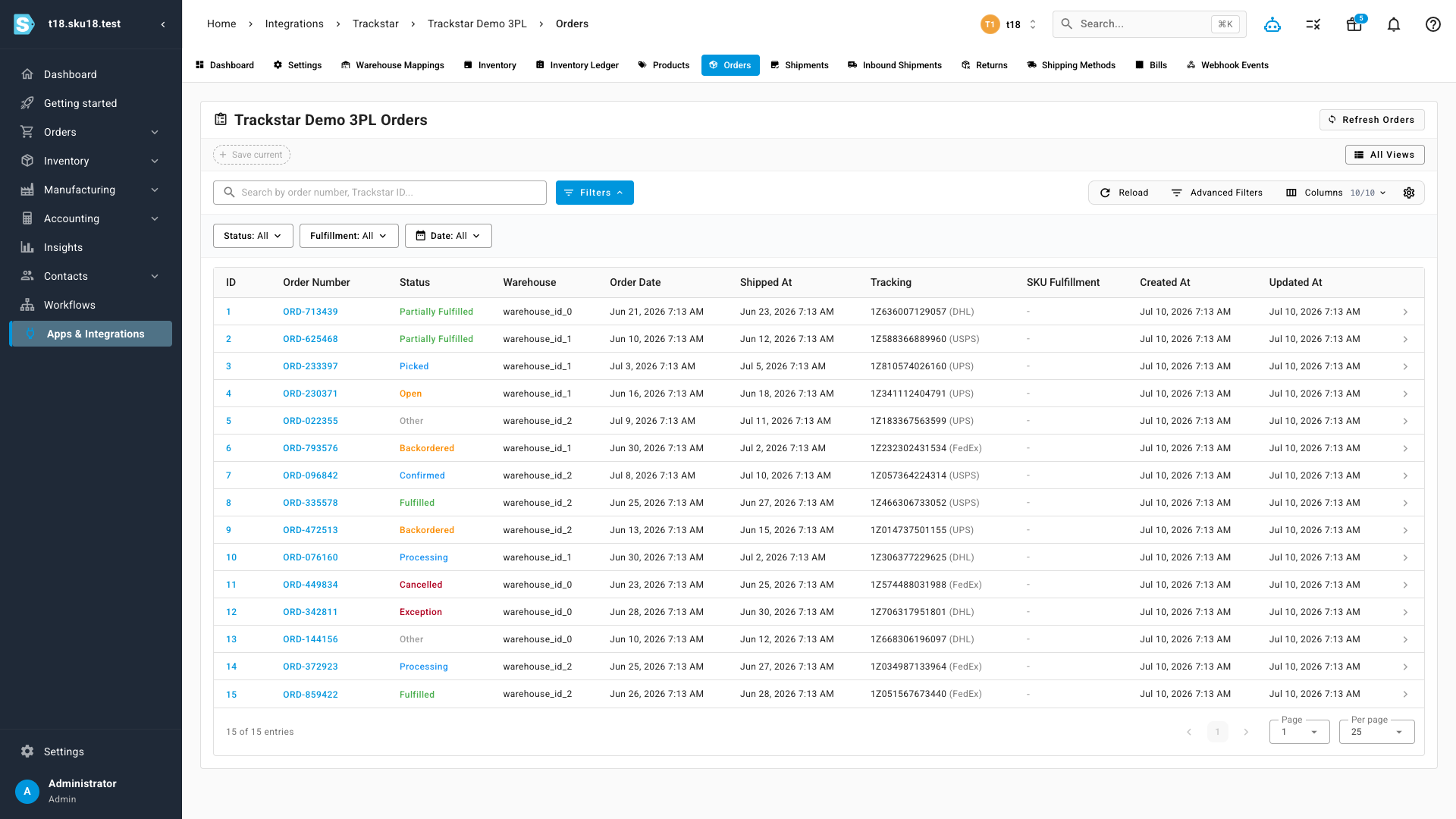Open Settings in sidebar bottom
Image resolution: width=1456 pixels, height=819 pixels.
coord(91,752)
